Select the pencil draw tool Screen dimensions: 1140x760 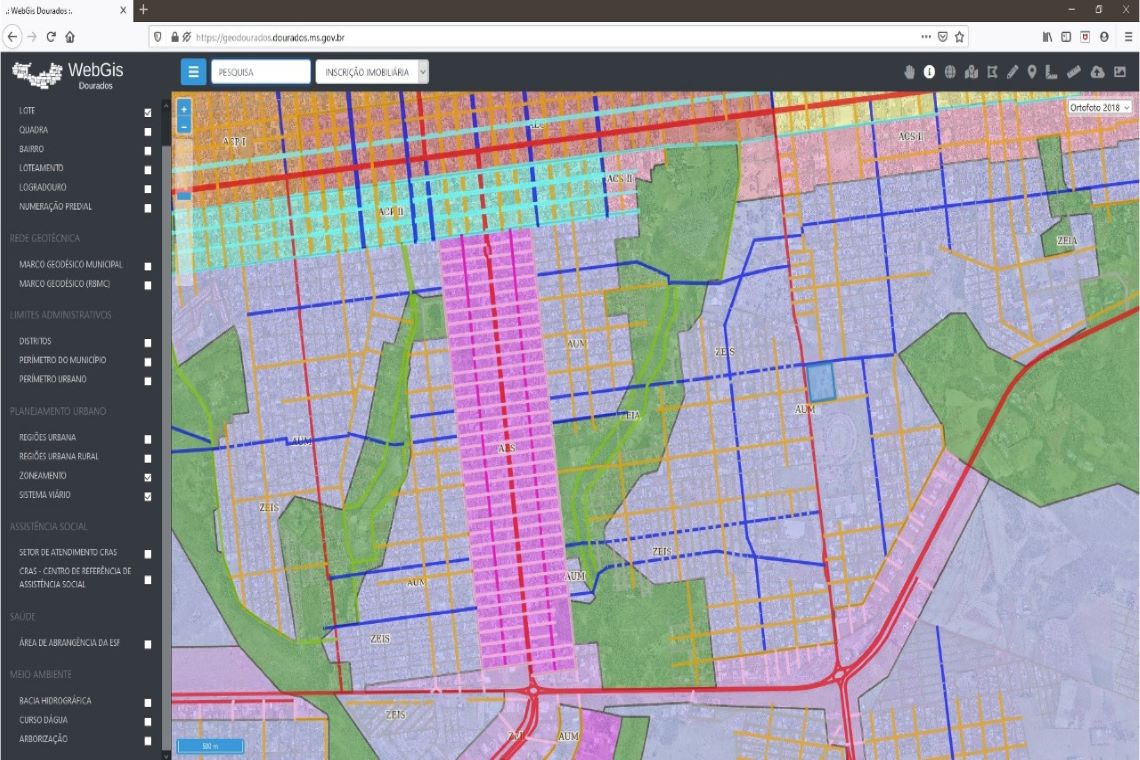click(x=1012, y=72)
